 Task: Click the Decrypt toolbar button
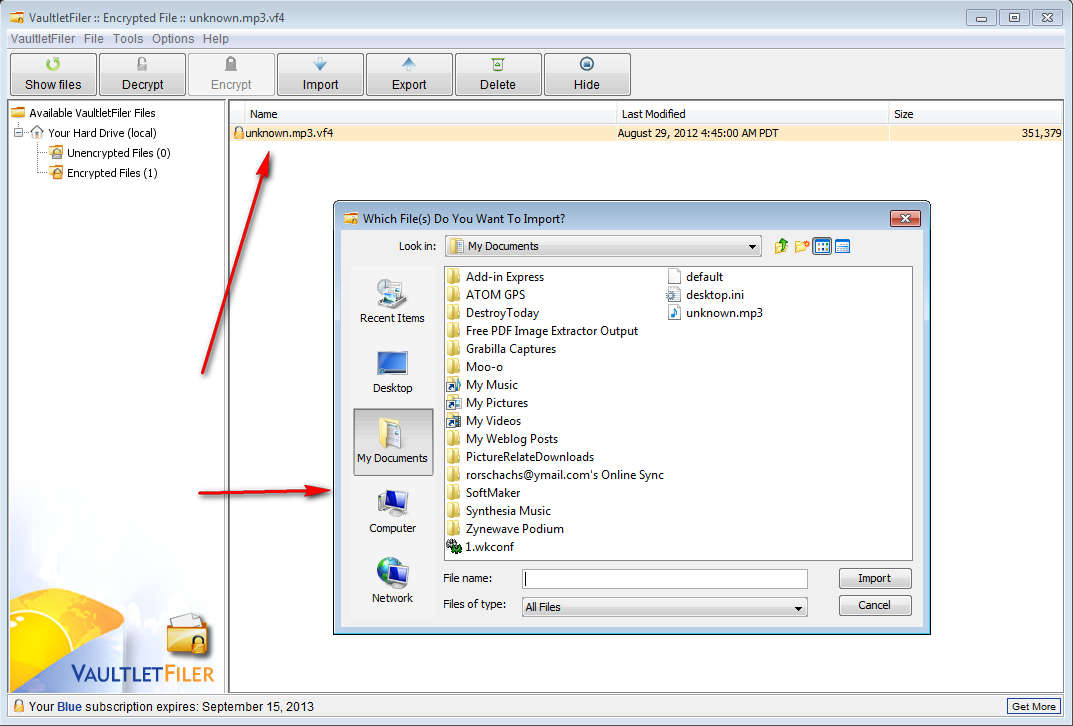[x=142, y=75]
